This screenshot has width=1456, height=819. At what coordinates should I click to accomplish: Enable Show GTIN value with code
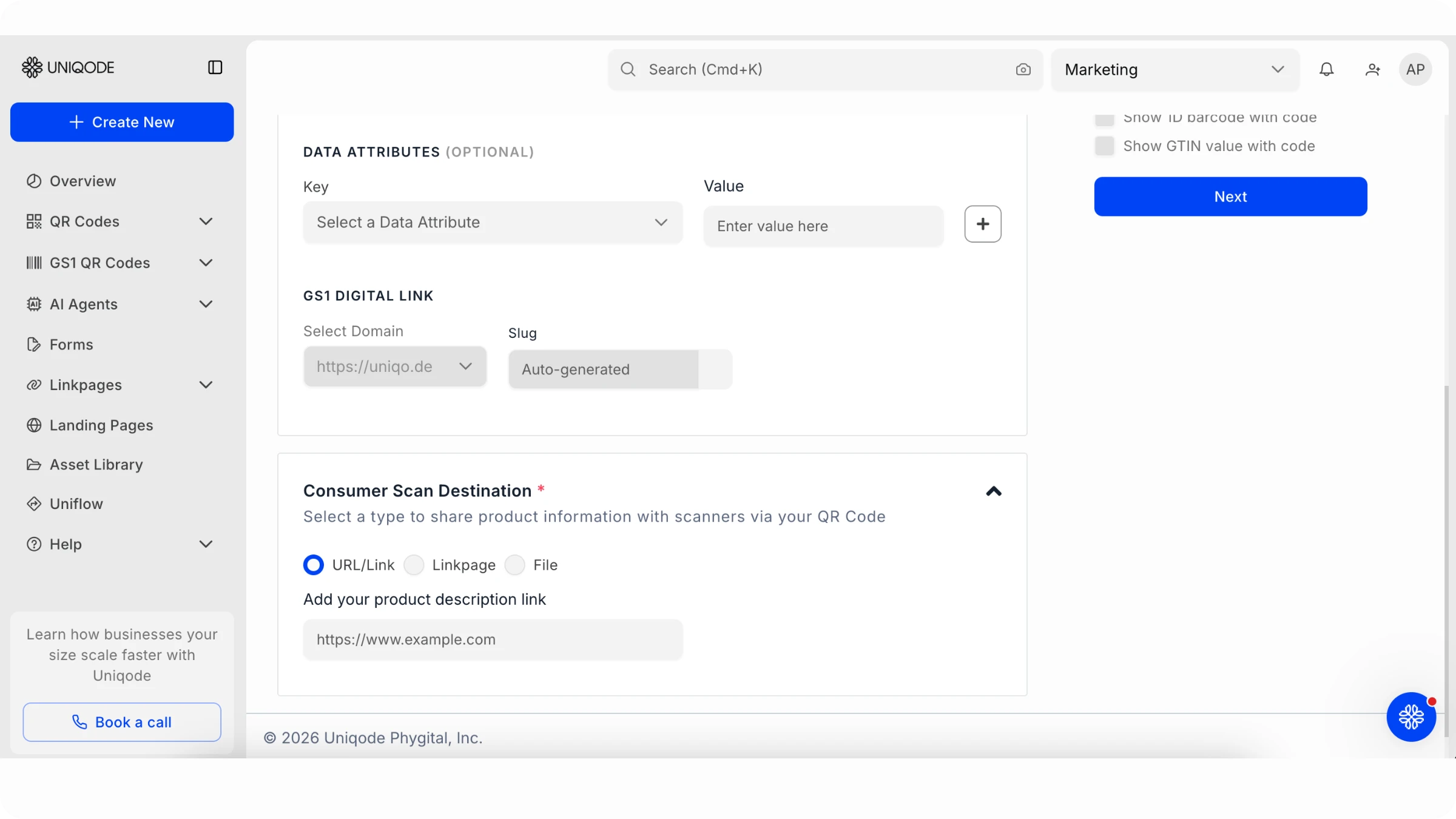(x=1105, y=146)
